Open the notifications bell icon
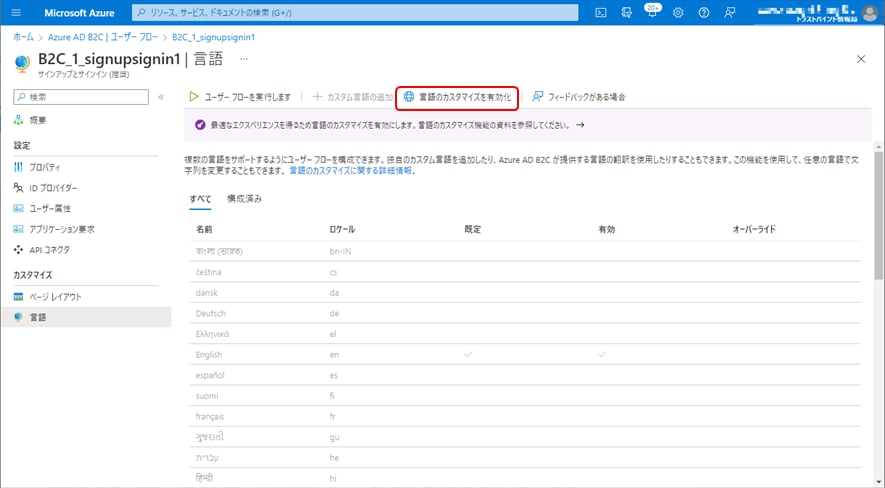This screenshot has width=885, height=488. pos(652,12)
